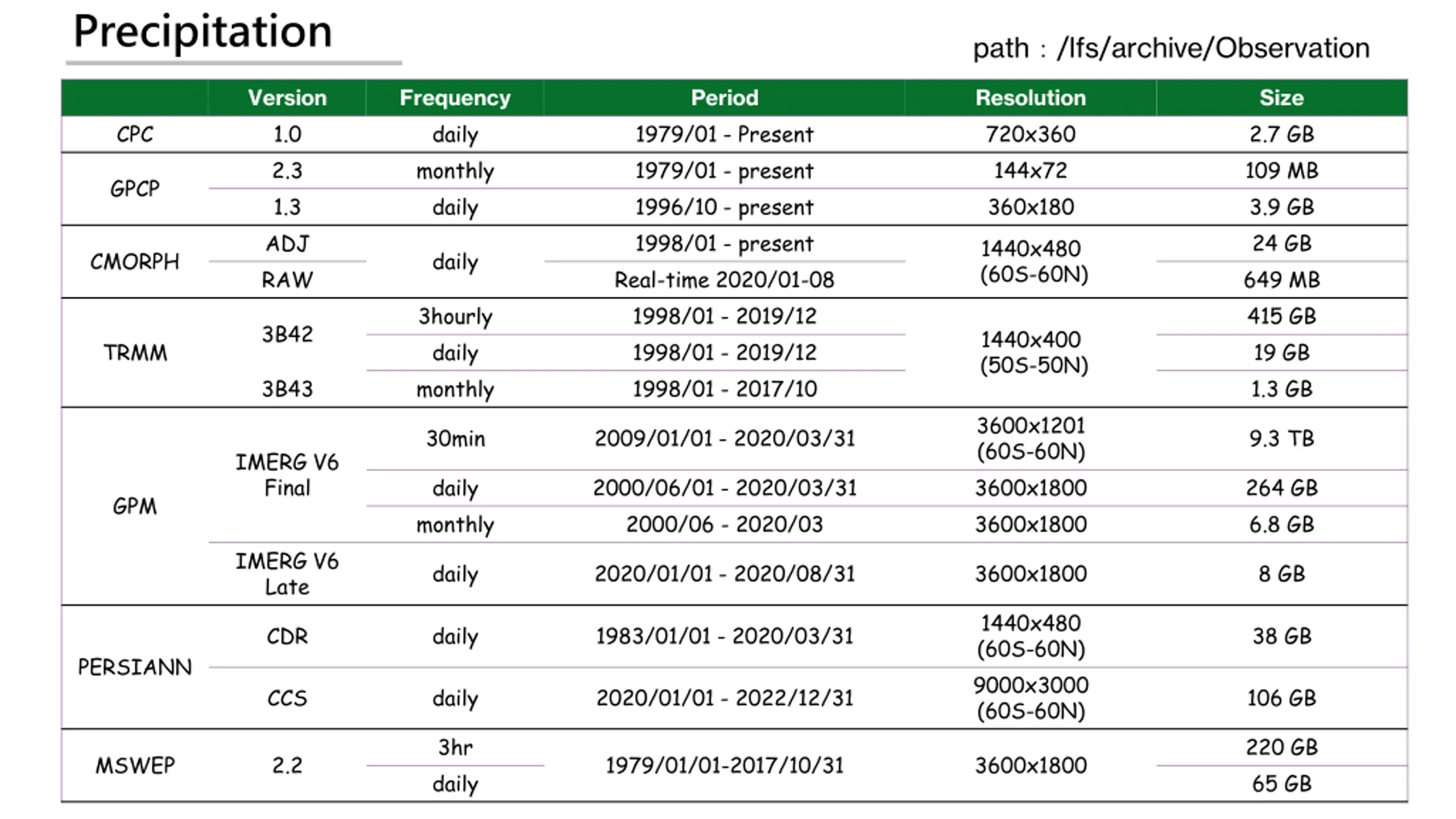Image resolution: width=1456 pixels, height=819 pixels.
Task: Click the TRMM dataset name cell
Action: pyautogui.click(x=135, y=353)
